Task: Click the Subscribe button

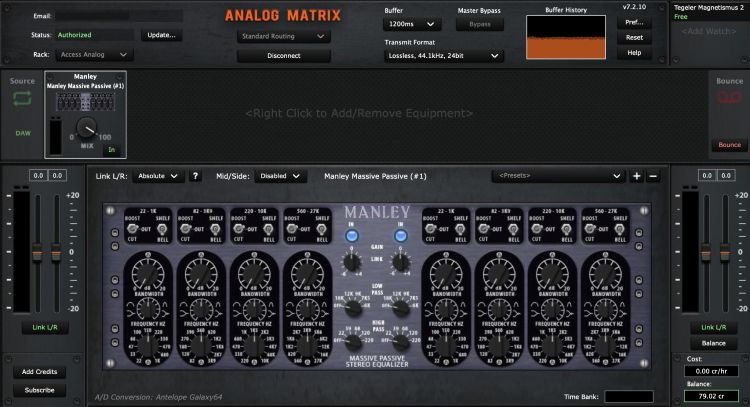Action: coord(39,390)
